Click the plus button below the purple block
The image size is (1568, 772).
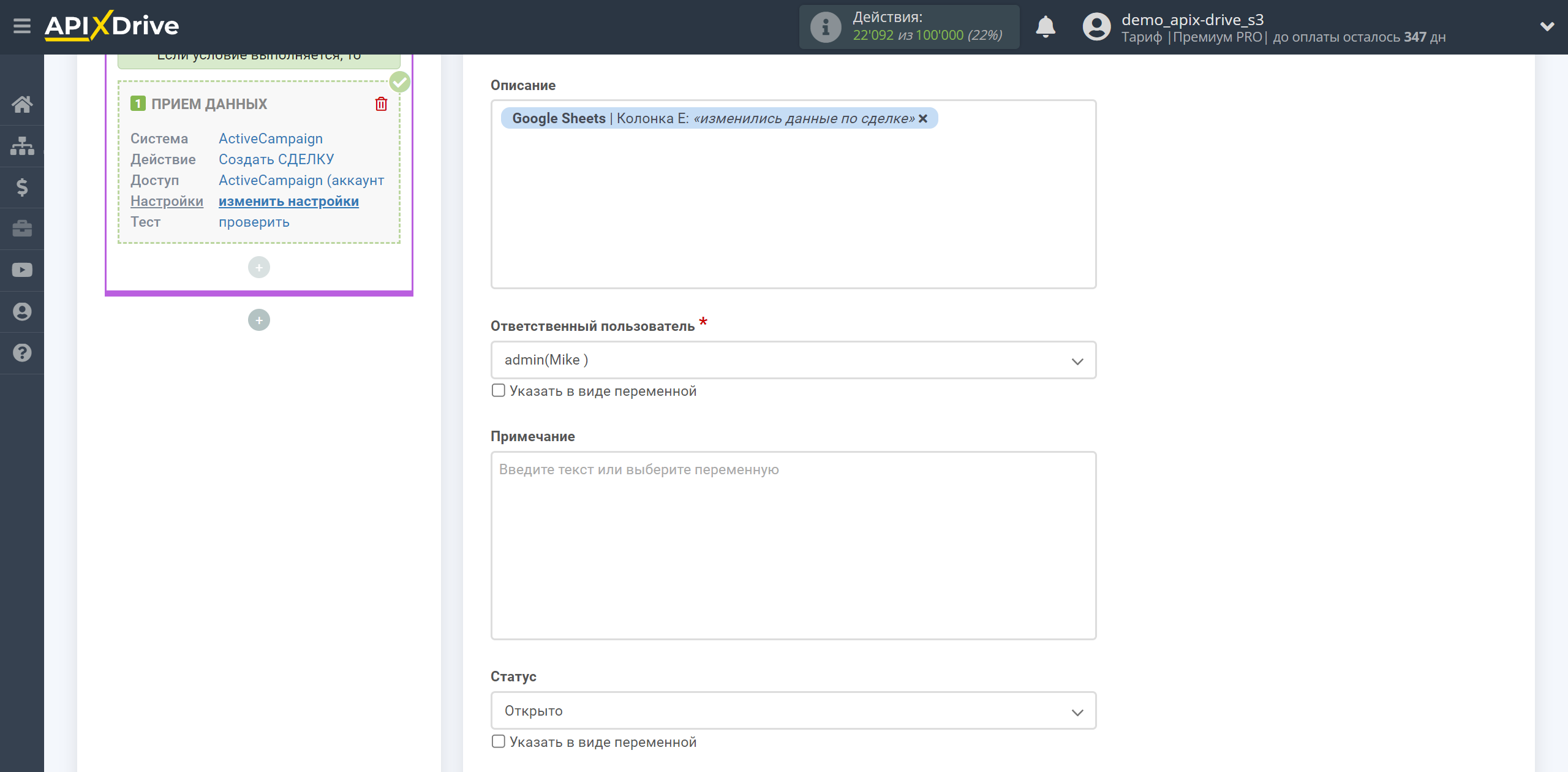(259, 320)
